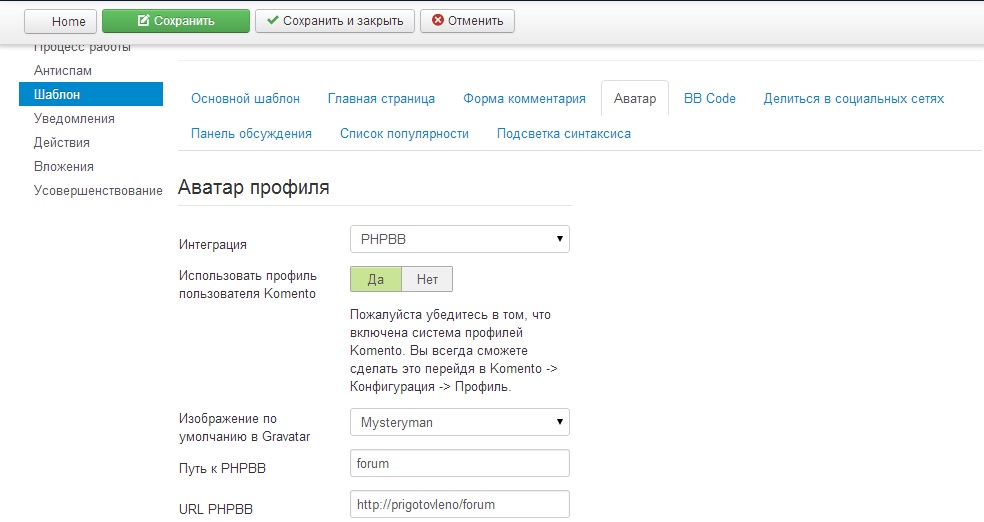Viewport: 984px width, 522px height.
Task: Click the URL PHPBB text field
Action: pyautogui.click(x=459, y=504)
